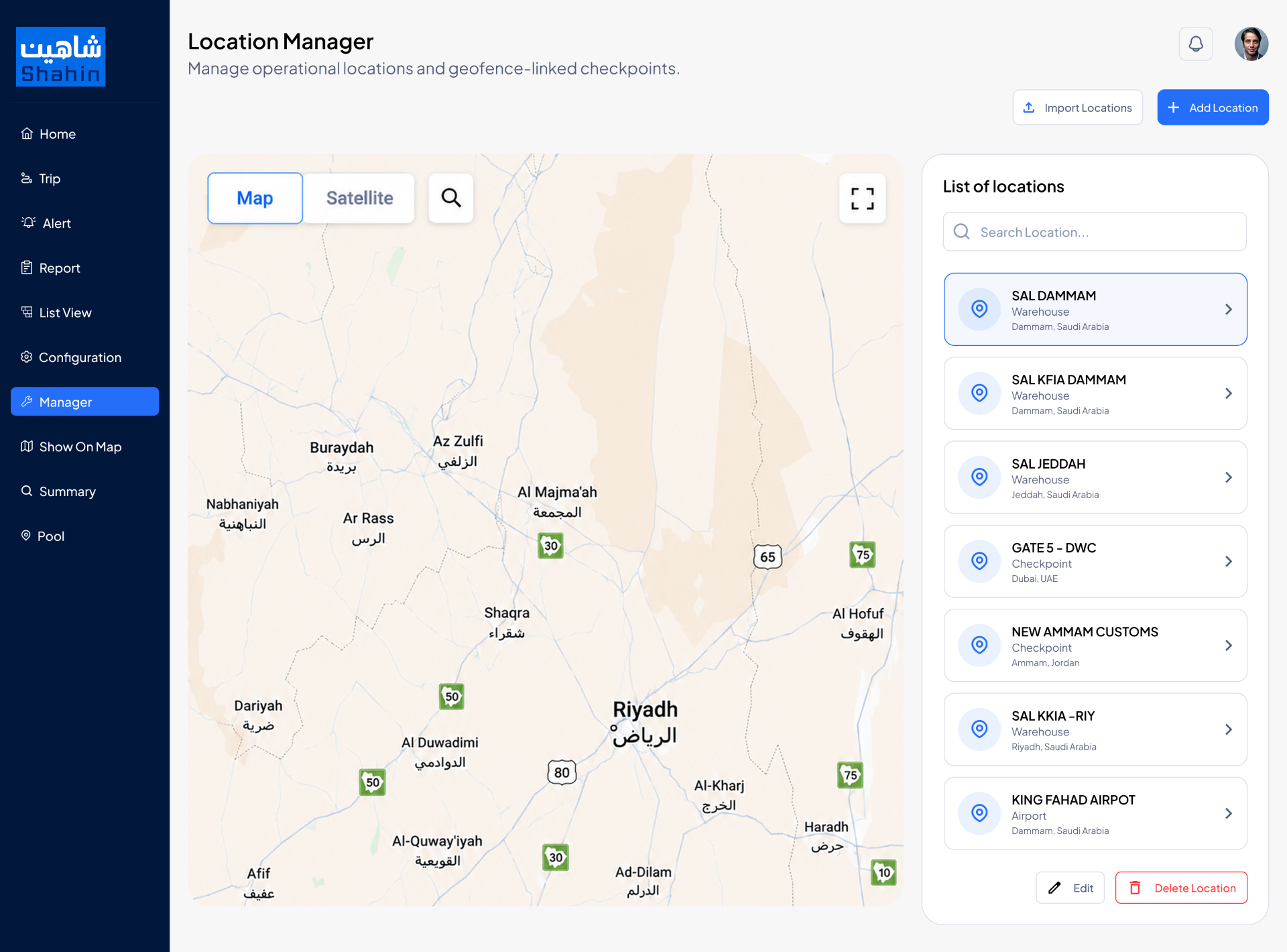Screen dimensions: 1287x952
Task: Click the search icon in Search Location field
Action: [962, 232]
